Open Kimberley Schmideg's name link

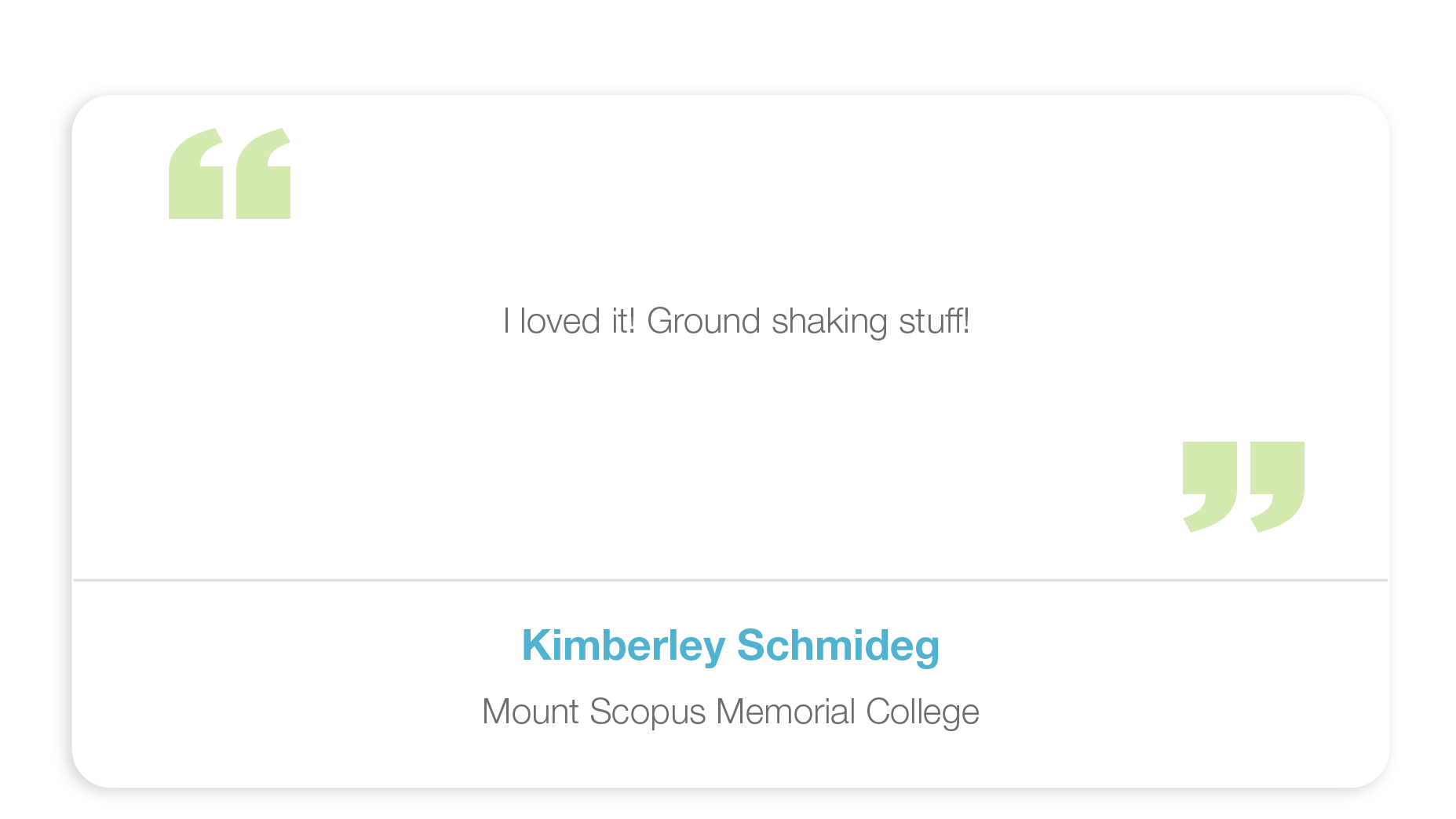point(731,646)
